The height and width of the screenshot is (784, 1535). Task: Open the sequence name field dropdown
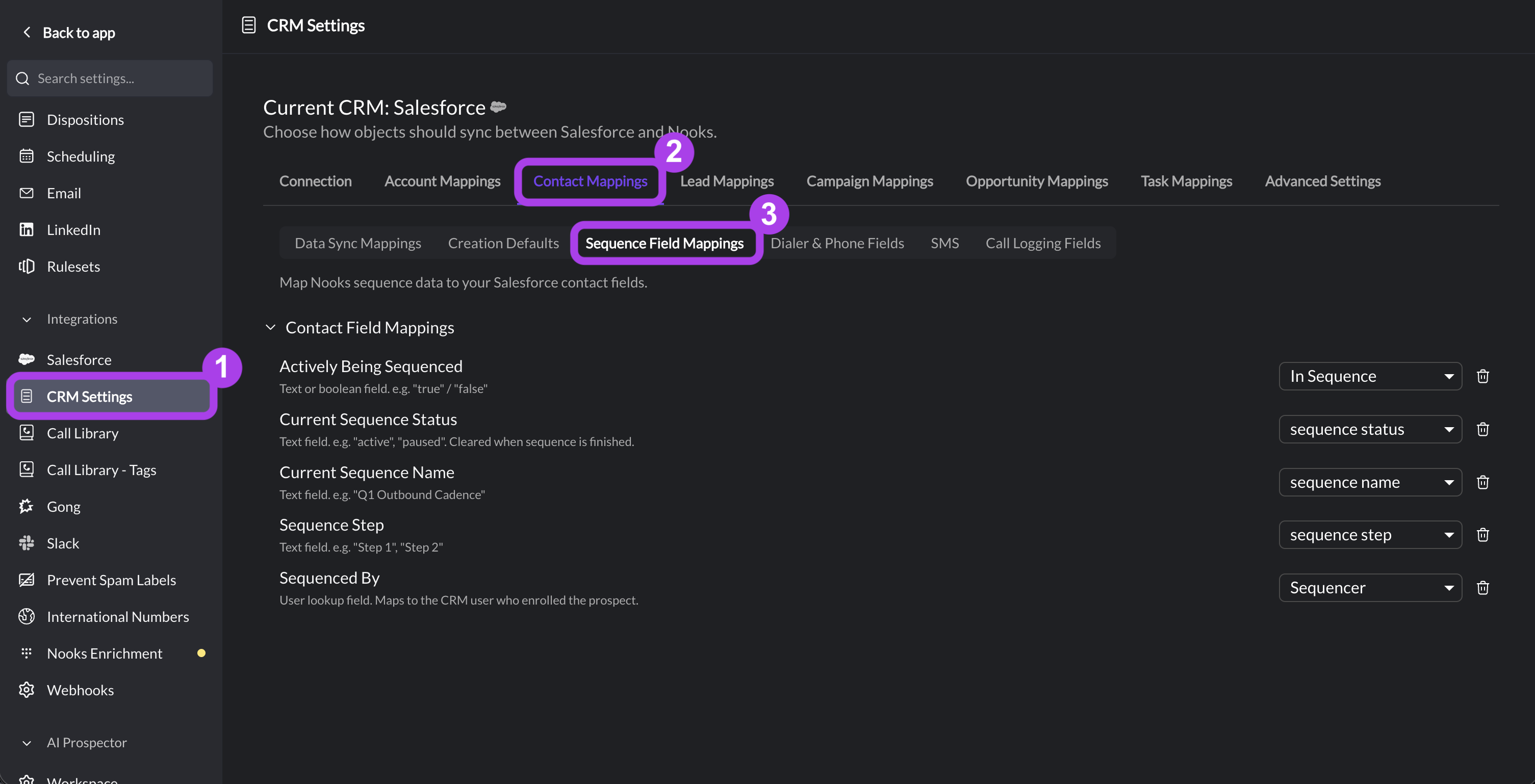pyautogui.click(x=1370, y=482)
